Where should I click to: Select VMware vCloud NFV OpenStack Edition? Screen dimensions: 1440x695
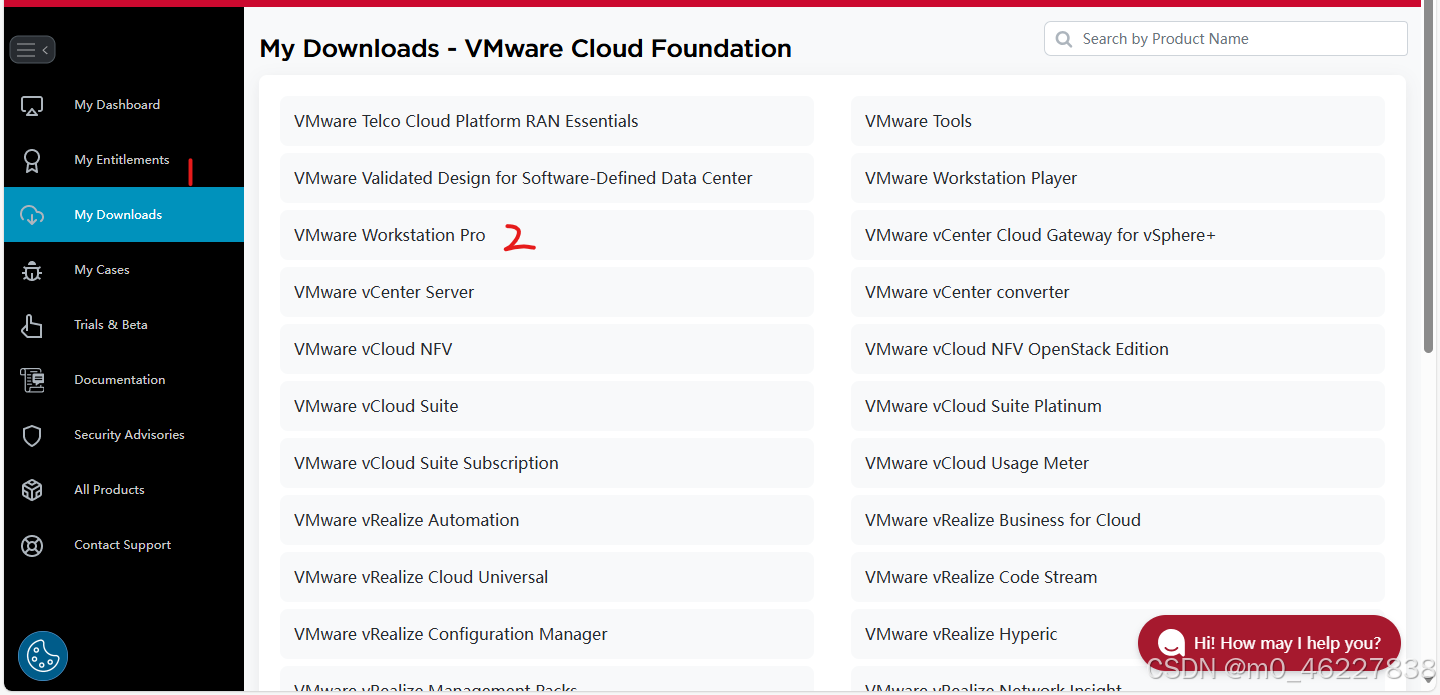point(1118,349)
